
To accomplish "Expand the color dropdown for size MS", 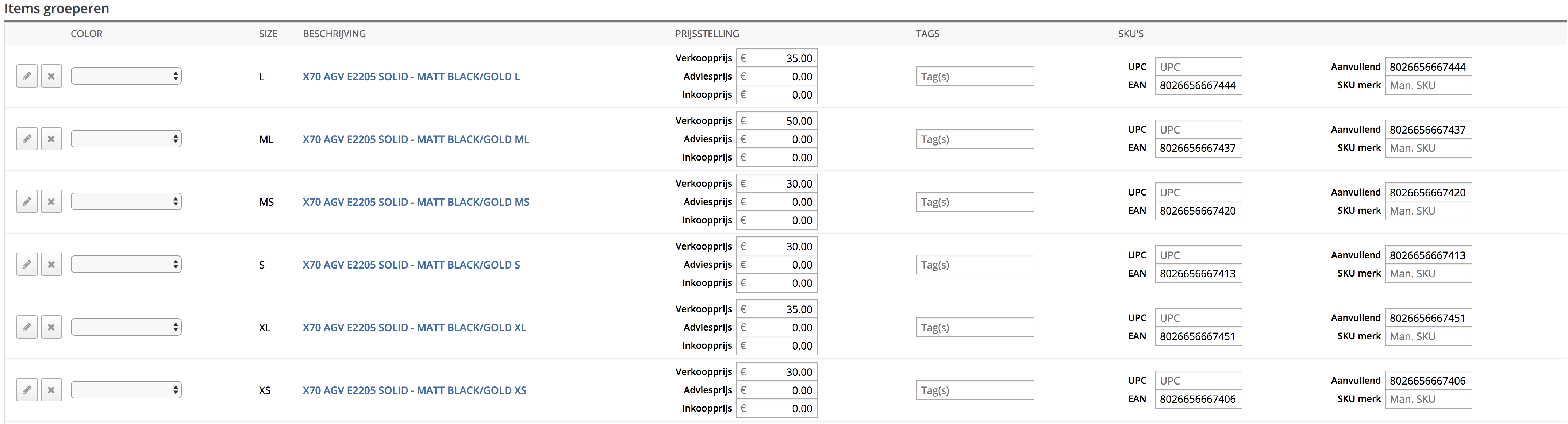I will pyautogui.click(x=126, y=201).
